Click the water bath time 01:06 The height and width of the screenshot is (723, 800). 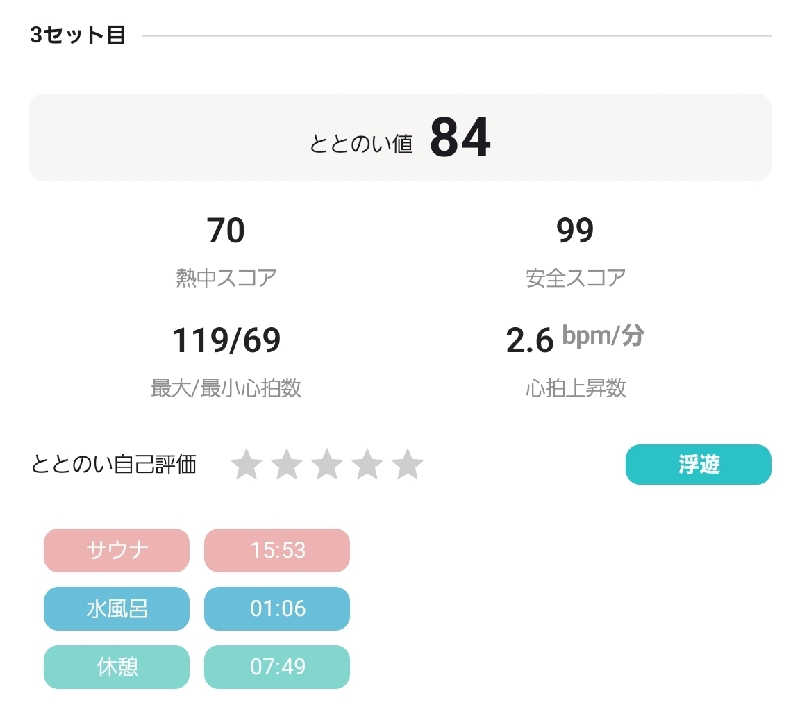(277, 608)
